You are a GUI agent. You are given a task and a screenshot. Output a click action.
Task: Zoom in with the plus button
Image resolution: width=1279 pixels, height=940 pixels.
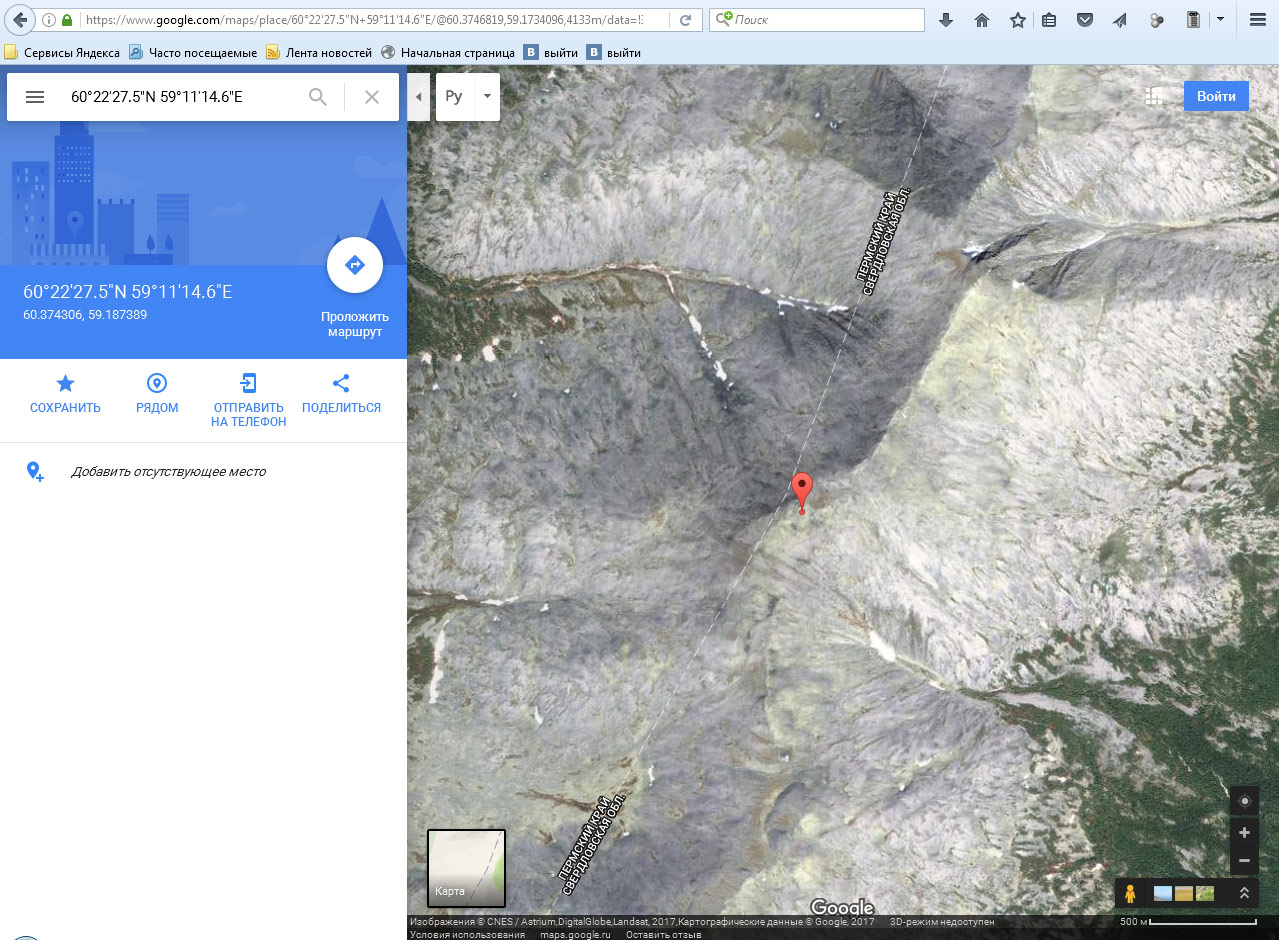[1244, 832]
